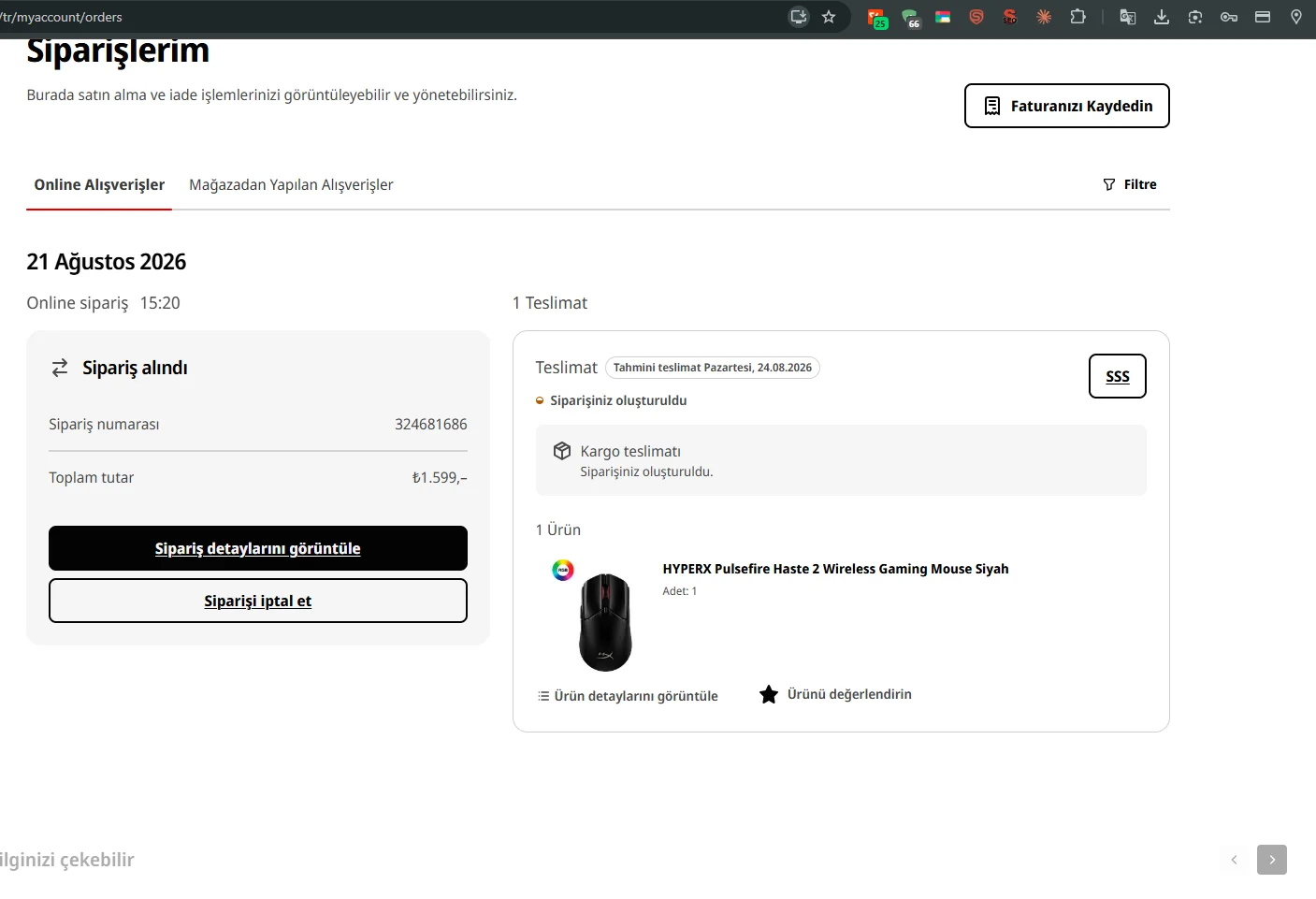
Task: Click the RGB badge on the mouse image
Action: coord(563,570)
